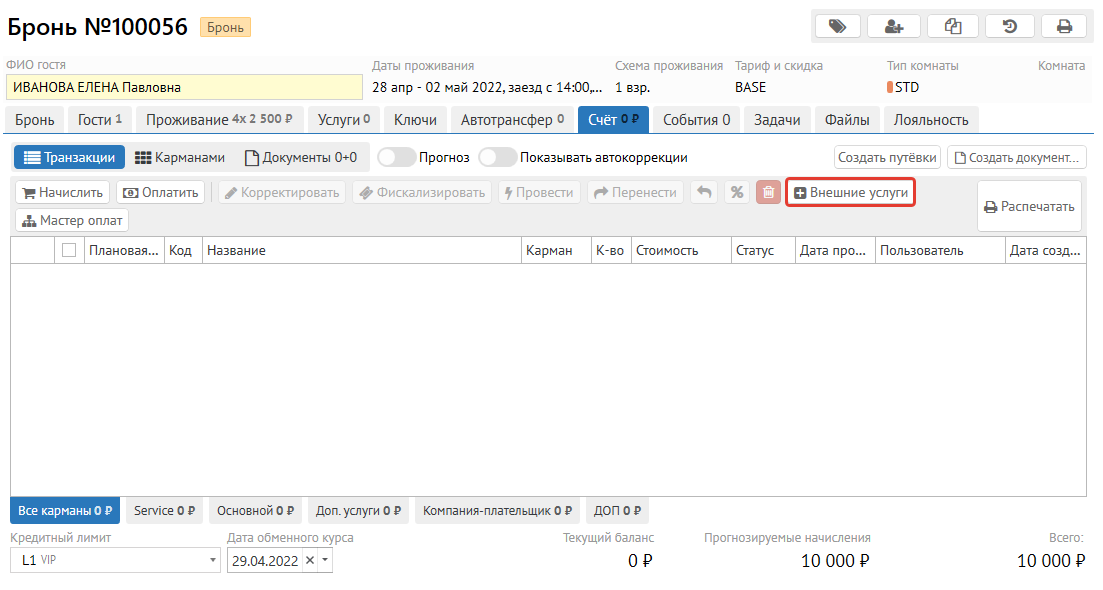Click the ФИО гостя name field
This screenshot has height=590, width=1103.
click(x=184, y=88)
